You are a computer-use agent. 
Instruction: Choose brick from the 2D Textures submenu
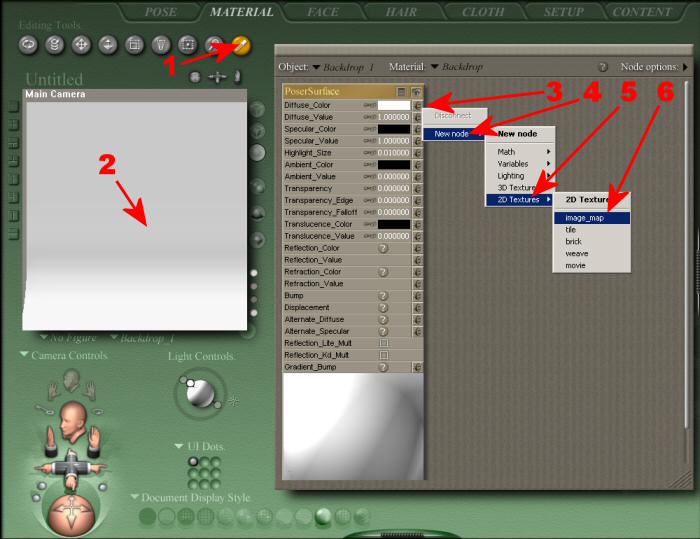coord(592,242)
